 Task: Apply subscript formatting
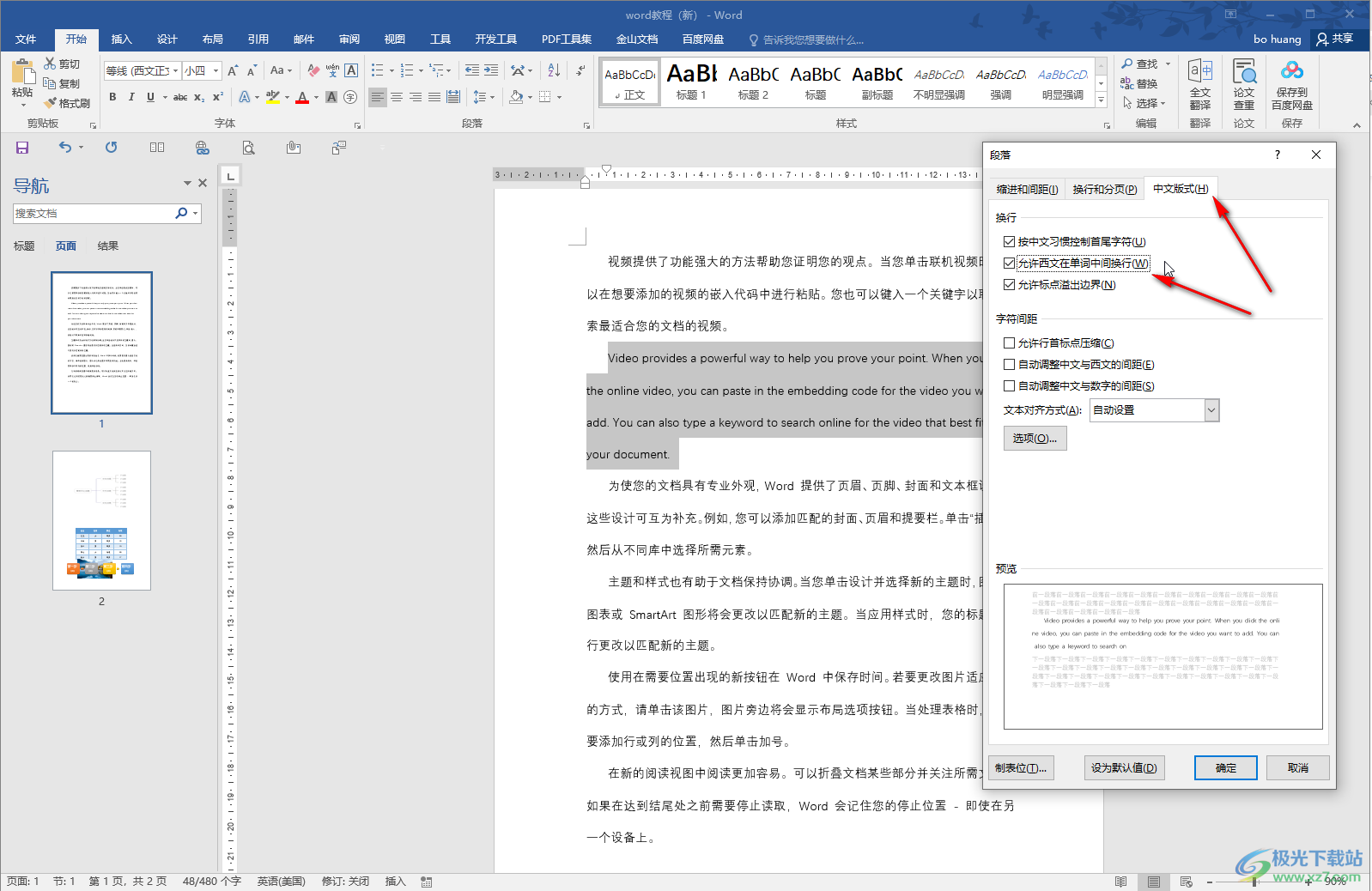pos(199,97)
